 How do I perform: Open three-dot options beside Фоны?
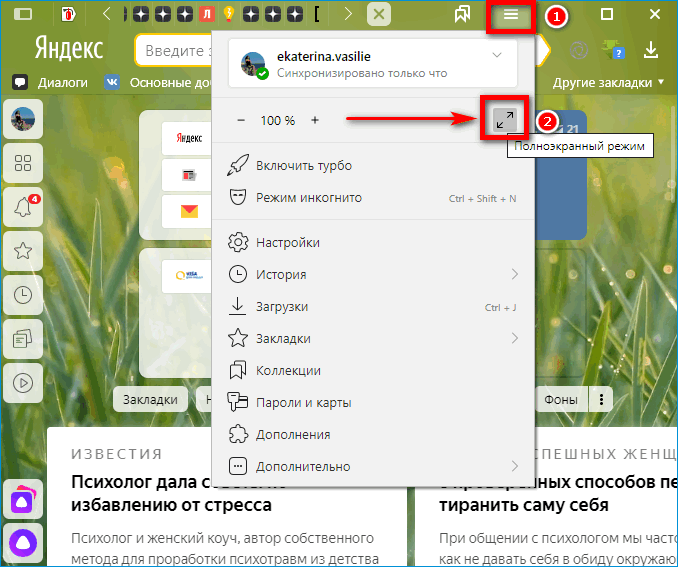point(601,399)
